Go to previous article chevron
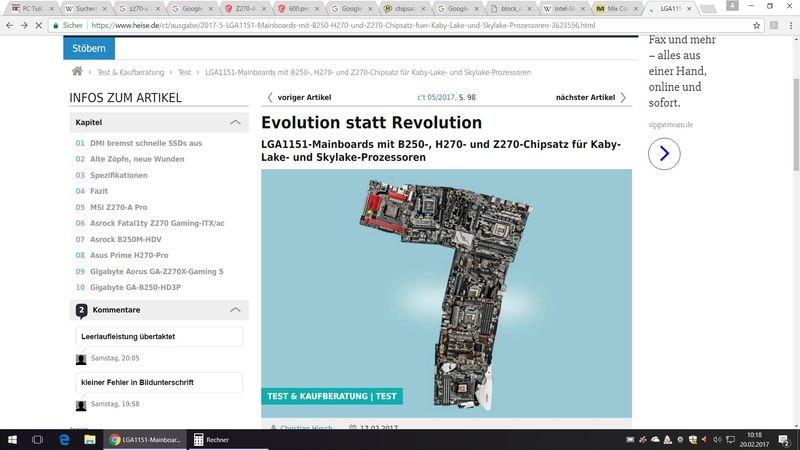Viewport: 800px width, 450px height. [x=270, y=97]
